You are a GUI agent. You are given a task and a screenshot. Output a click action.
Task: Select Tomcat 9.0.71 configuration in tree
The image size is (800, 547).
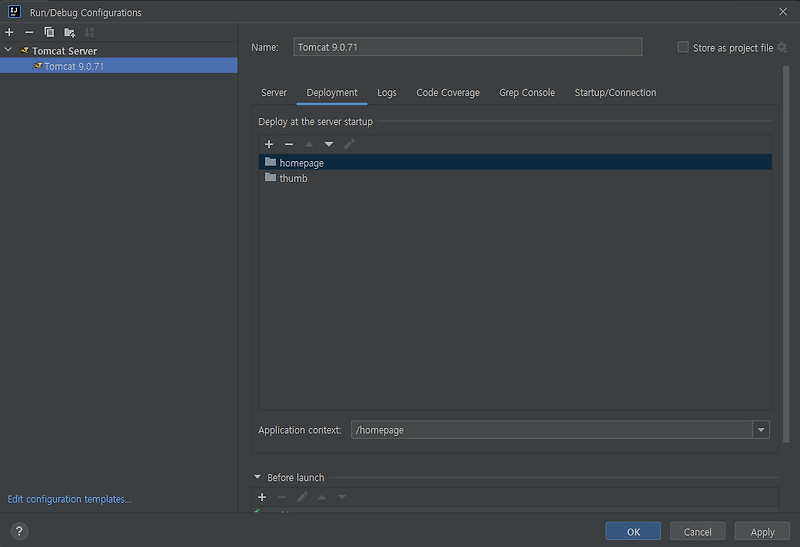click(x=118, y=66)
